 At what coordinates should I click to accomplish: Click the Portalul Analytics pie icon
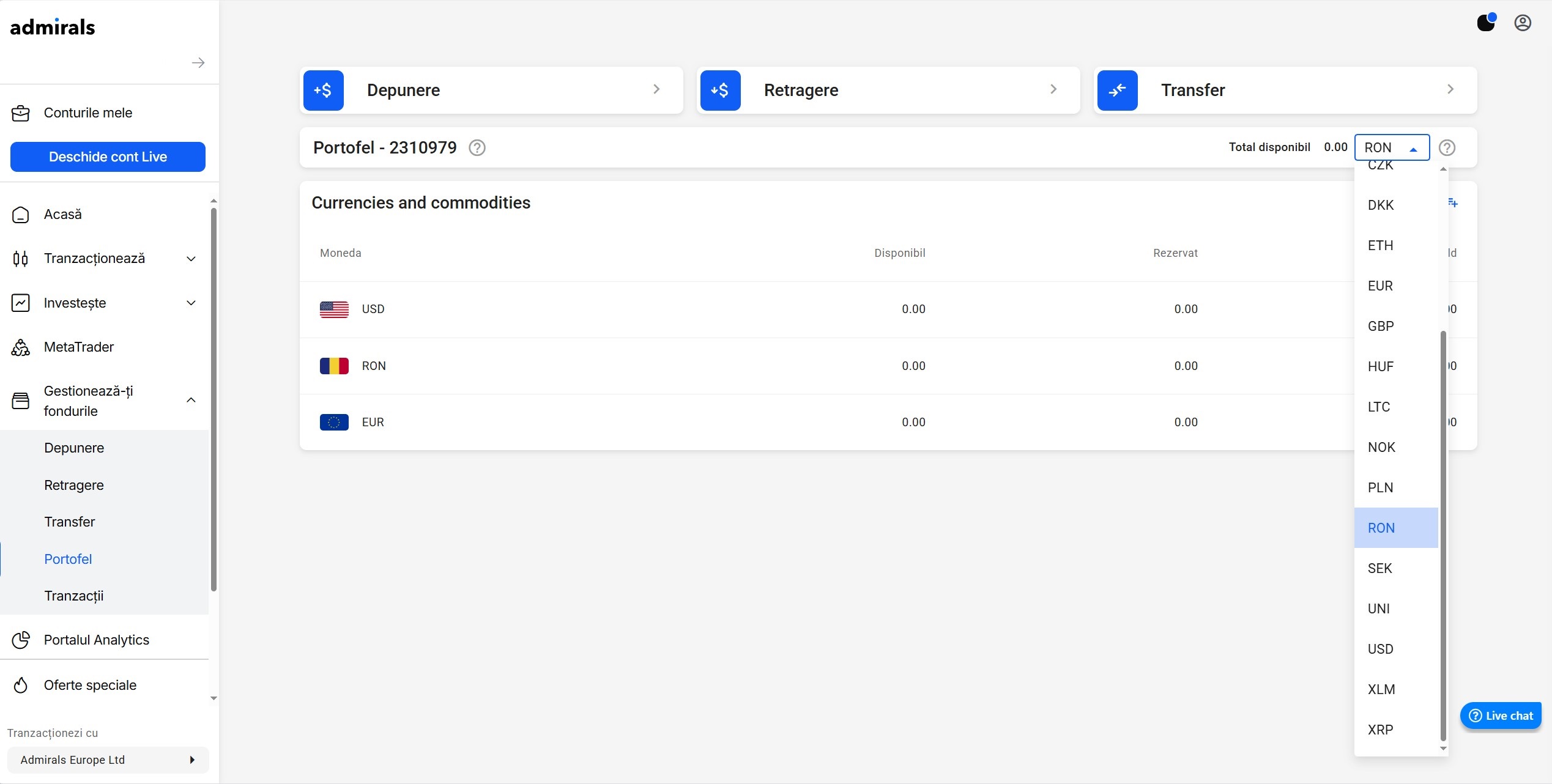21,640
